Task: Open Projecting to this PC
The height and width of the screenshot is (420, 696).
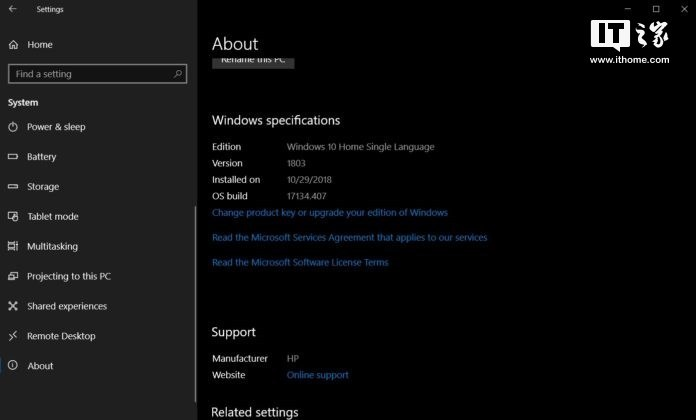Action: (69, 276)
